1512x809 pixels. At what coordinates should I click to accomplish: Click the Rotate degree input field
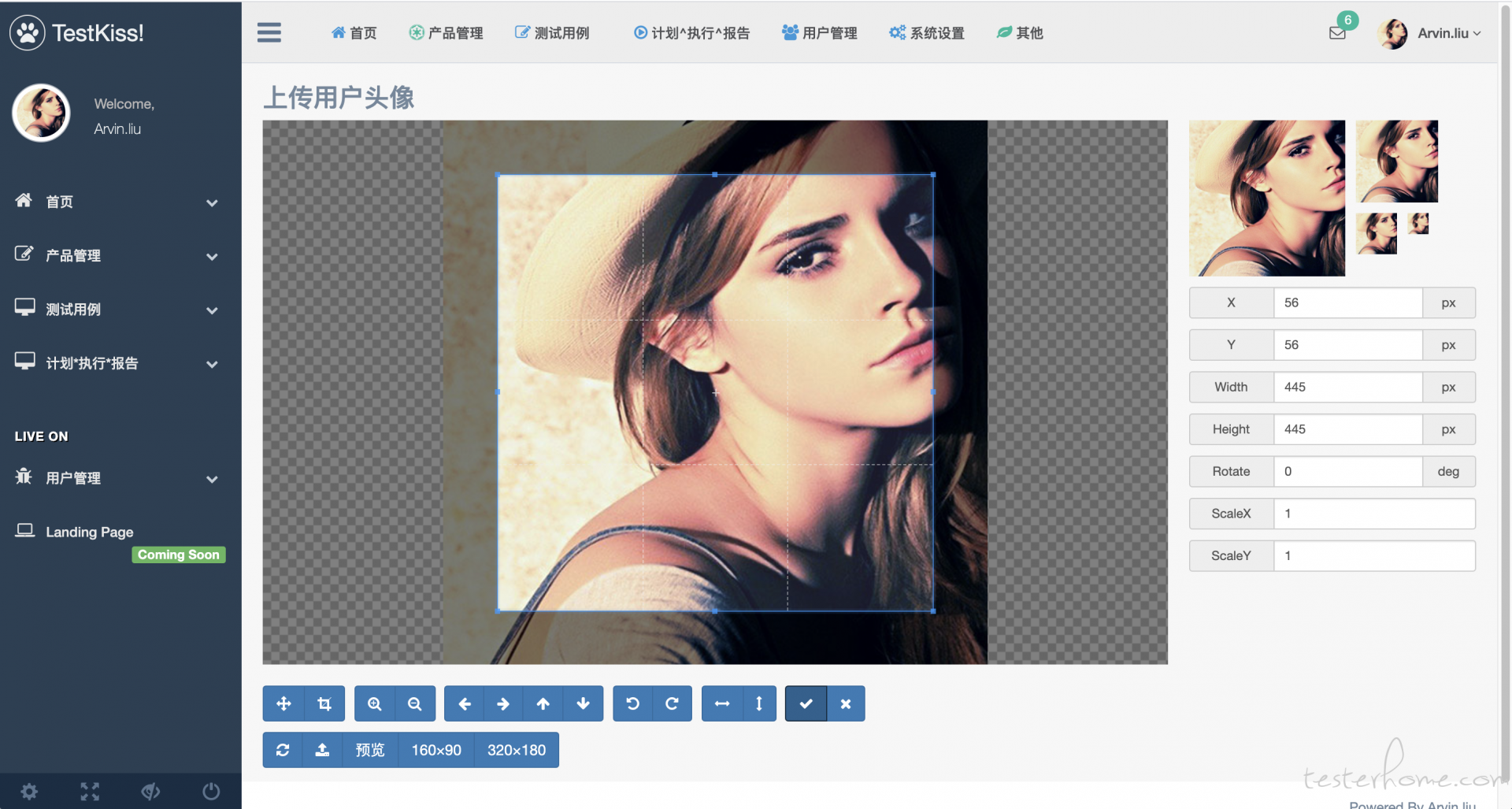1348,471
